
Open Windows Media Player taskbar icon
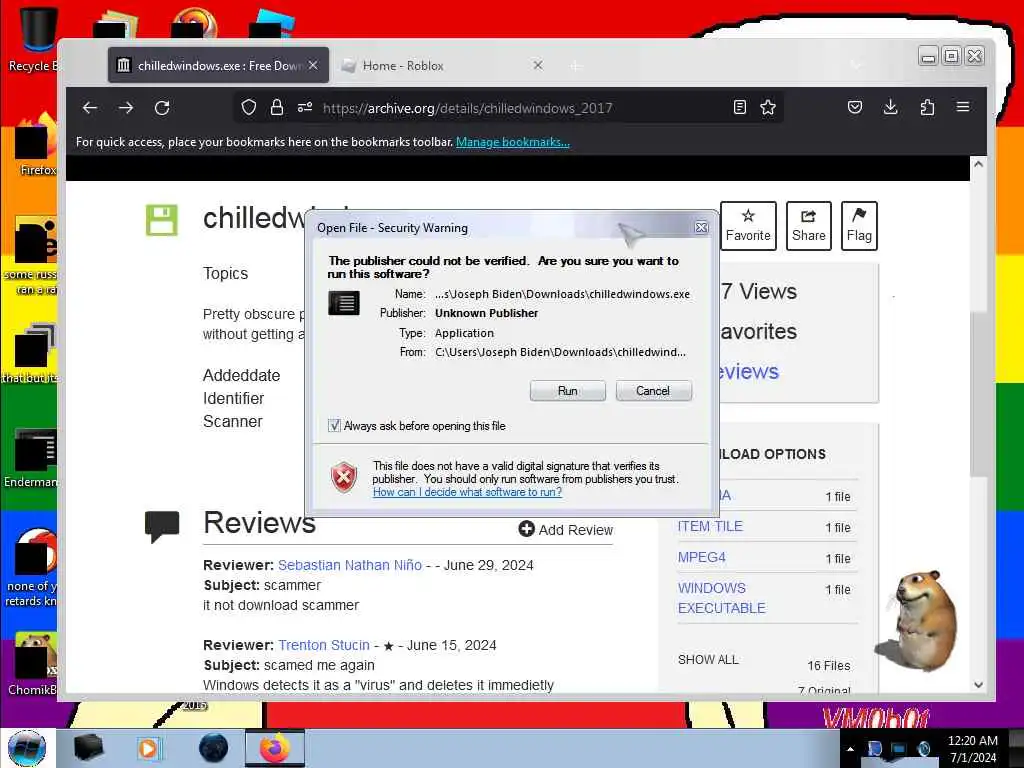(x=148, y=748)
